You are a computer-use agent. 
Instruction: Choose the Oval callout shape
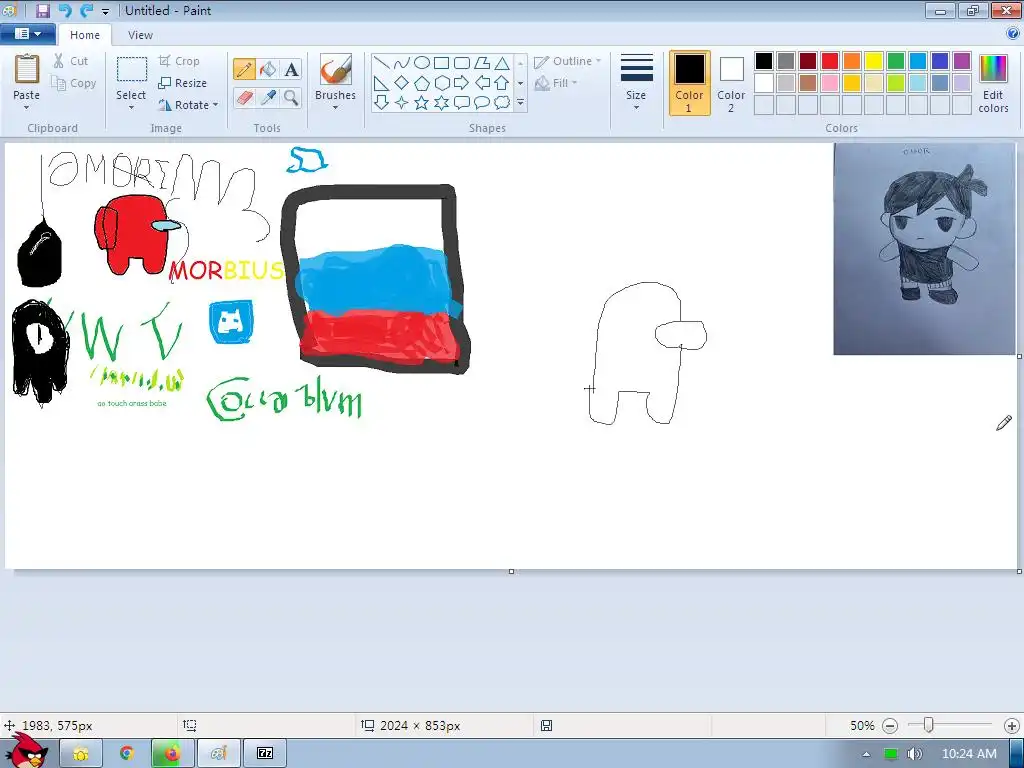(x=482, y=103)
